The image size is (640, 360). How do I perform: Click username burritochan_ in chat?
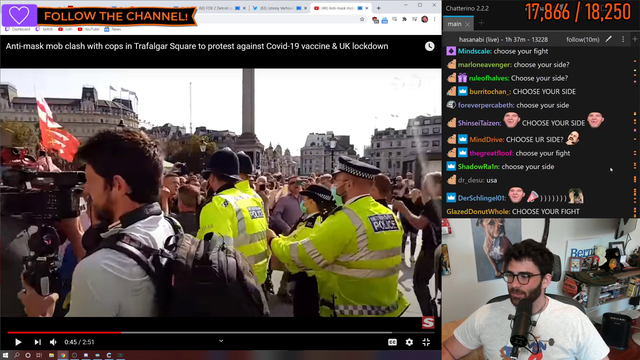point(489,92)
